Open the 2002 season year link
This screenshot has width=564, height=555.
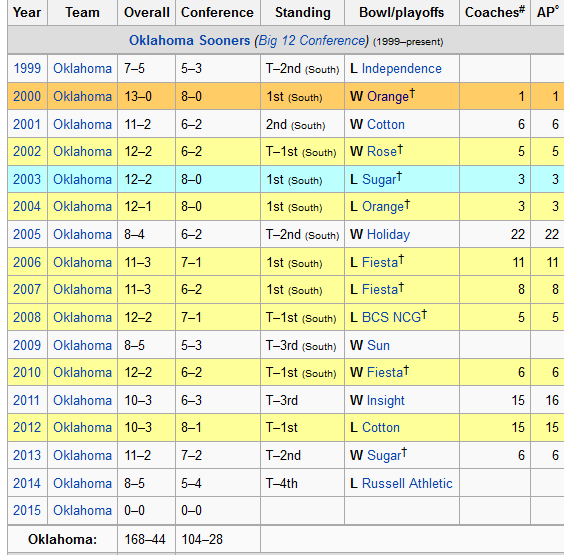(x=27, y=151)
